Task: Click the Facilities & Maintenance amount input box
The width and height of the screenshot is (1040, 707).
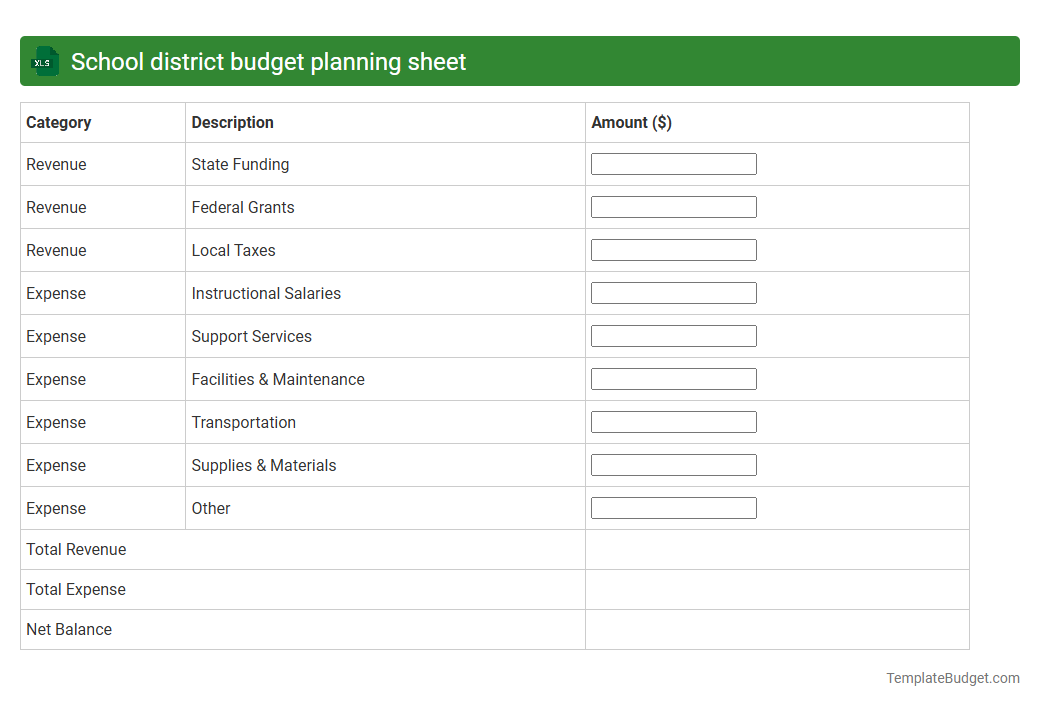Action: click(673, 378)
